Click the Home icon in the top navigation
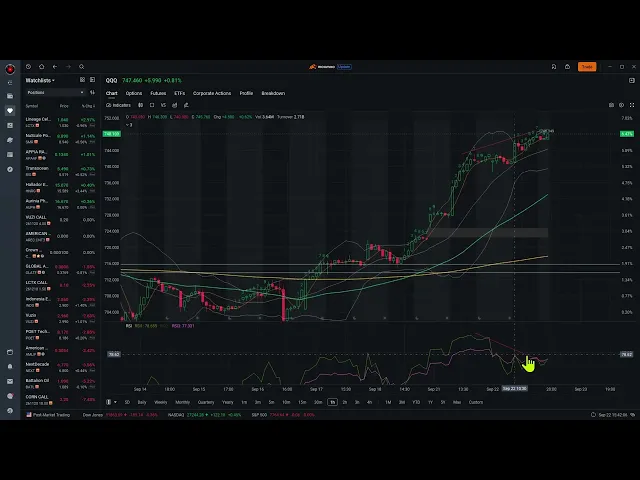 (x=41, y=67)
